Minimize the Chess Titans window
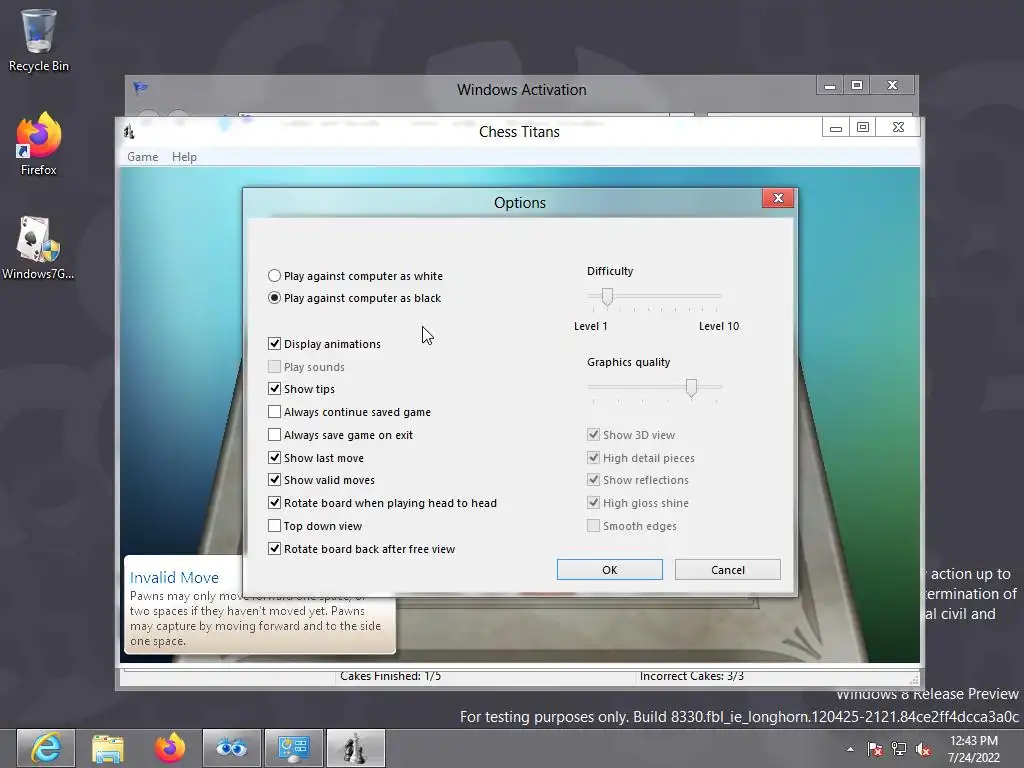 click(835, 127)
